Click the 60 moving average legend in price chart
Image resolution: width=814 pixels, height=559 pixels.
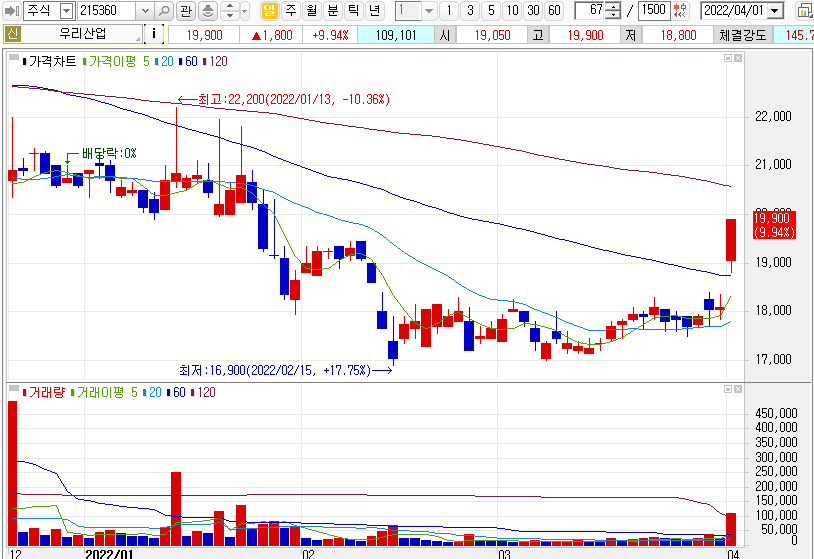[188, 61]
